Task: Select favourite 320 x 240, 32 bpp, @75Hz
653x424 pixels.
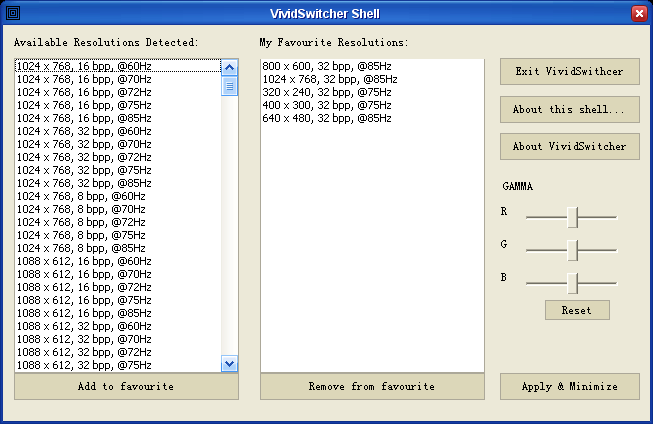Action: pos(372,92)
